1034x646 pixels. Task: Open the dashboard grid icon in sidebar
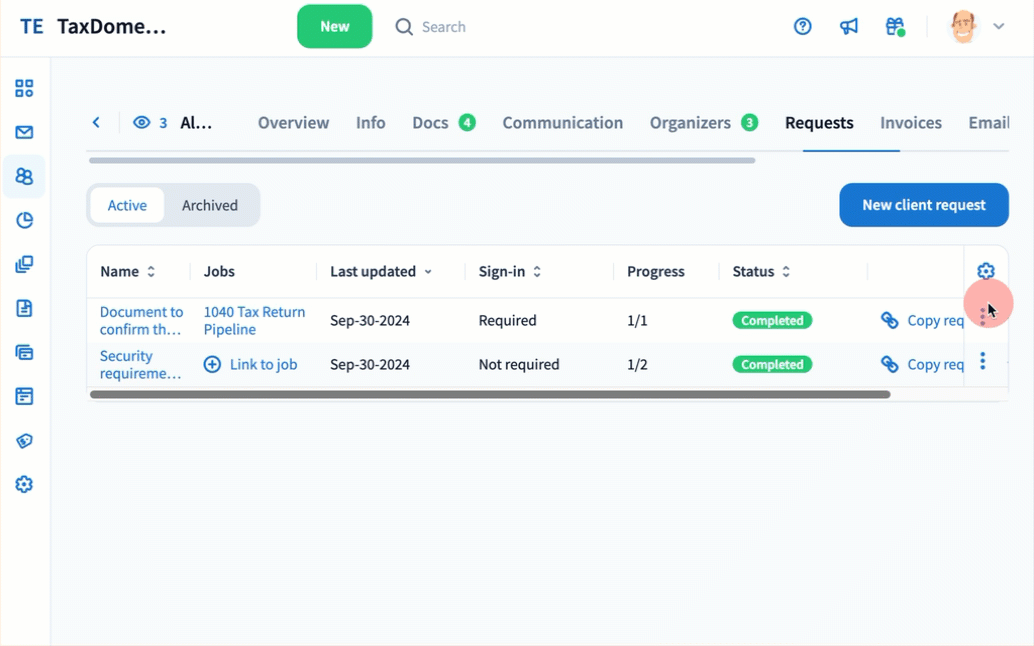point(24,88)
